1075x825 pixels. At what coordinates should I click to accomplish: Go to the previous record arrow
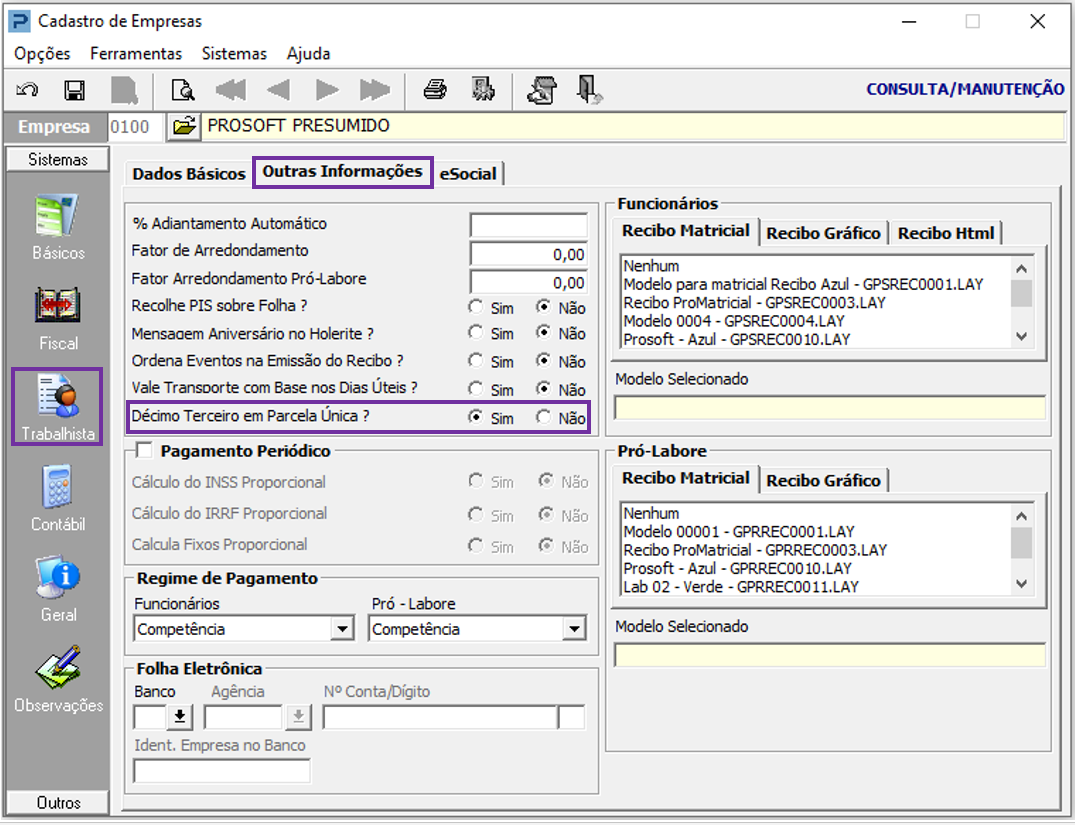click(x=278, y=90)
